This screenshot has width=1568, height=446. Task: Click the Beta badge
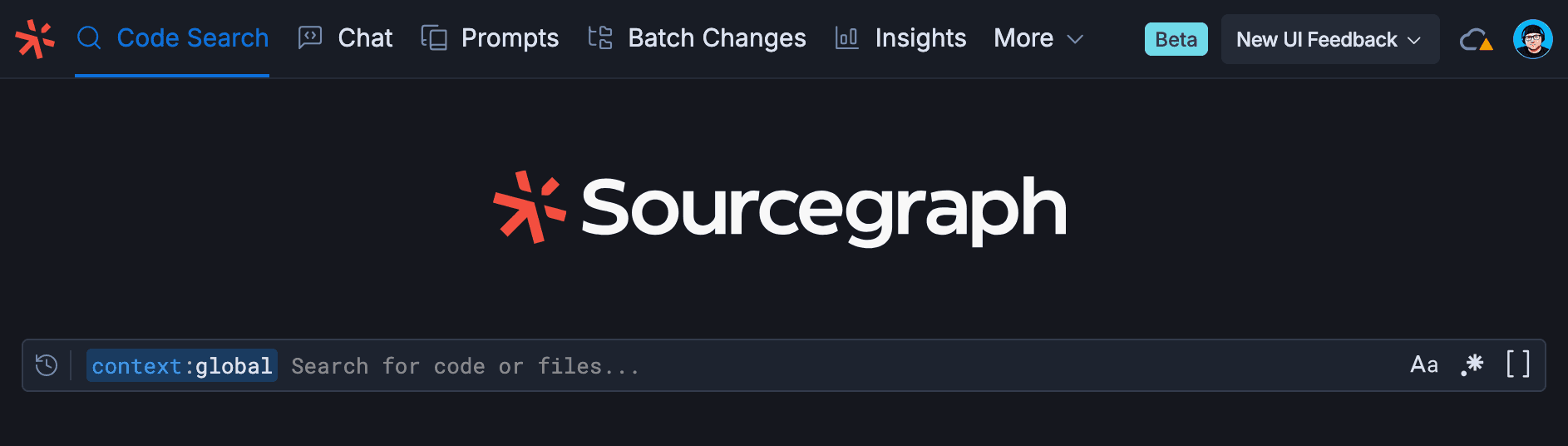(1176, 39)
